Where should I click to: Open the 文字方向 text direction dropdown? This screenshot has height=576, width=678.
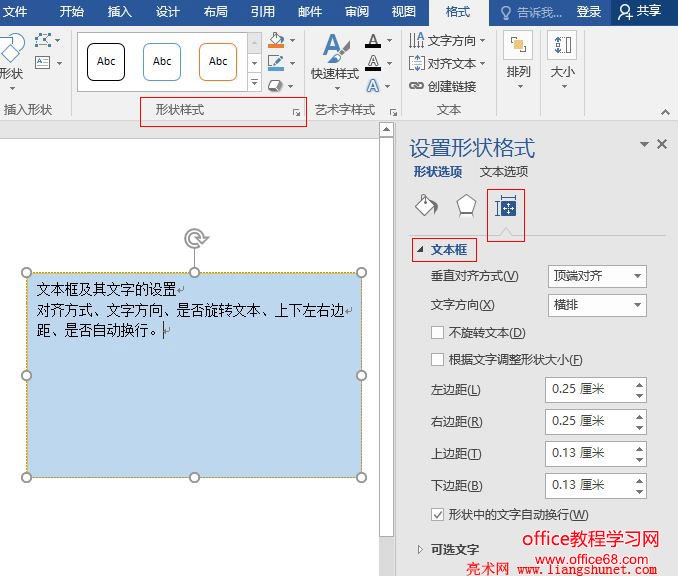point(448,41)
